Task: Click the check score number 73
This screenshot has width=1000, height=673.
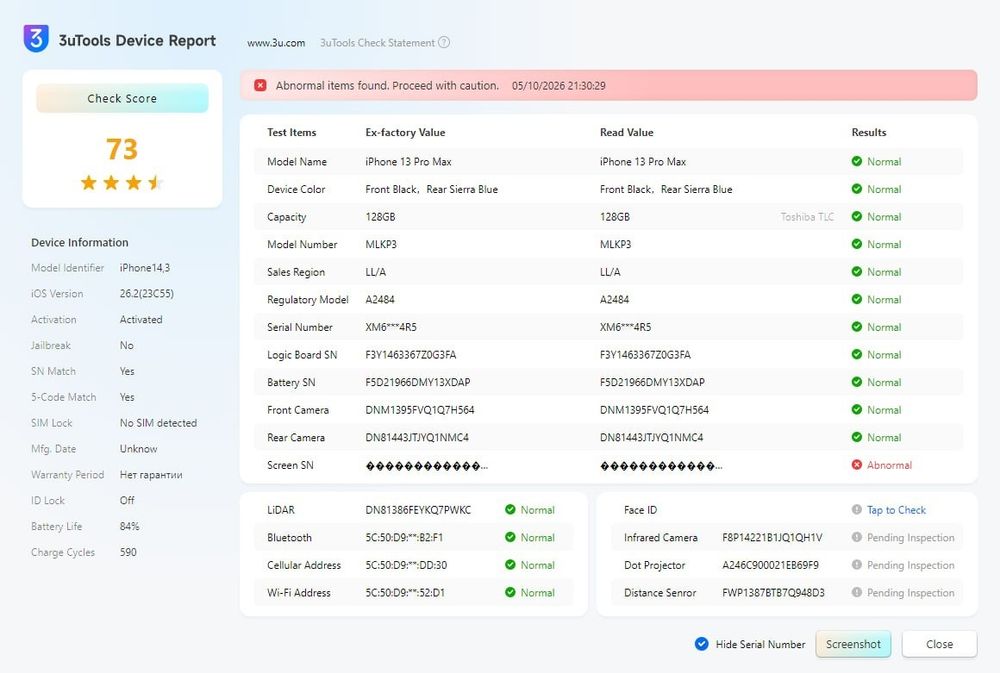Action: point(122,149)
